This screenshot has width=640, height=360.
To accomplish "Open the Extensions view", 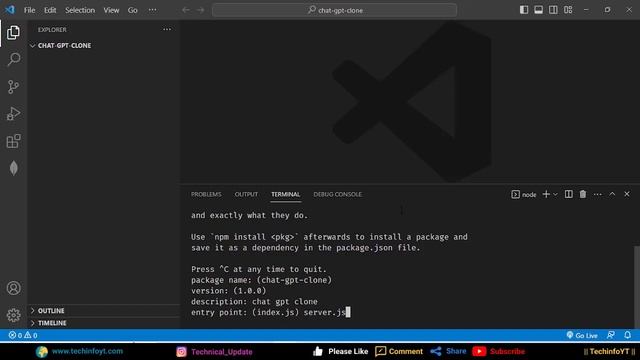I will (13, 141).
